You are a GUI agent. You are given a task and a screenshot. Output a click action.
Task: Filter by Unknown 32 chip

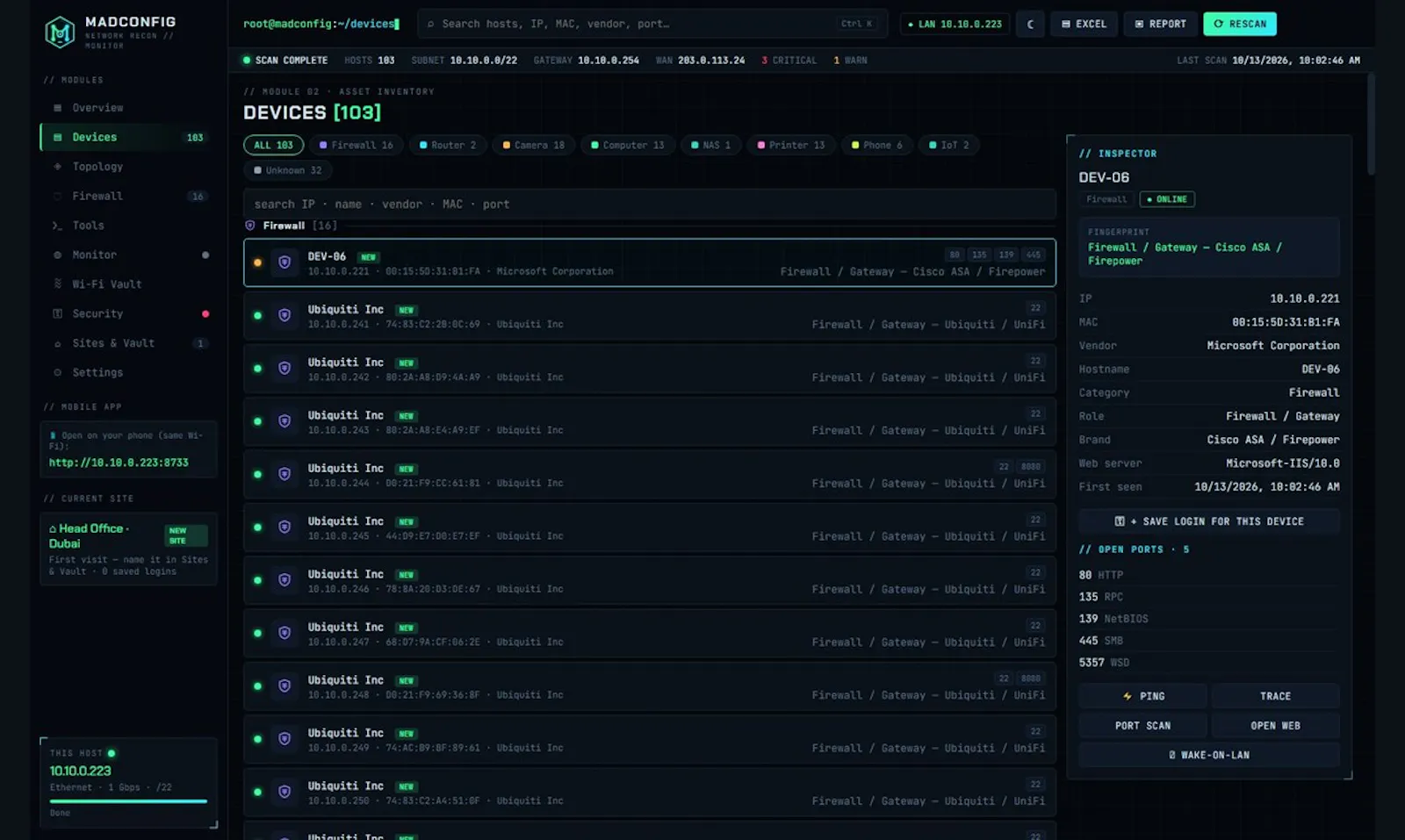click(x=288, y=170)
